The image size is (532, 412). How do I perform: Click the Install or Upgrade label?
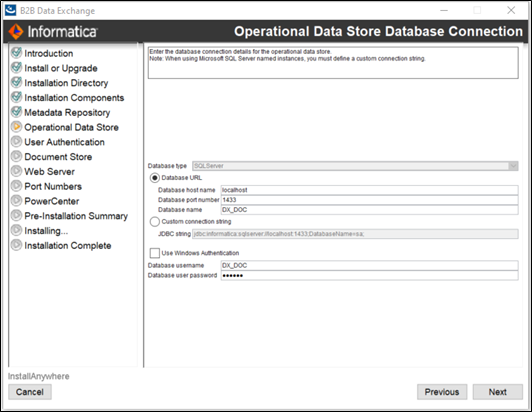click(61, 68)
